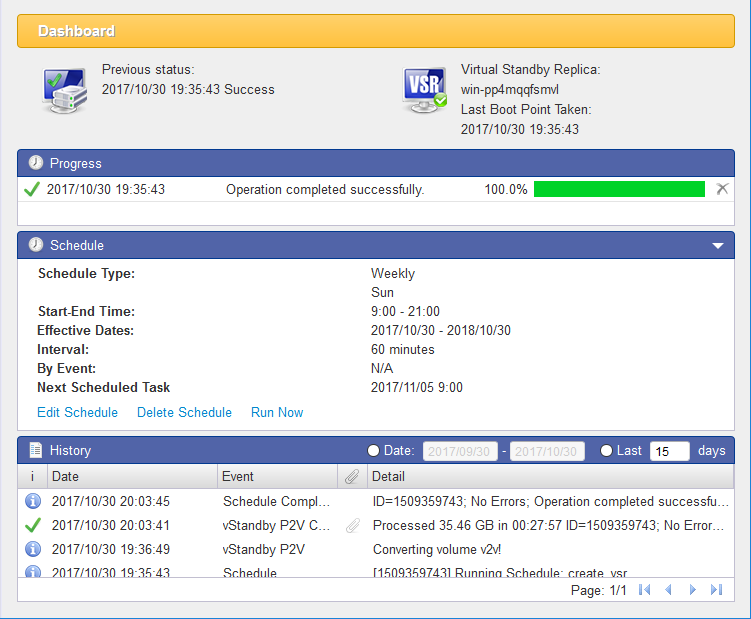Click the Last days number input field

click(669, 451)
